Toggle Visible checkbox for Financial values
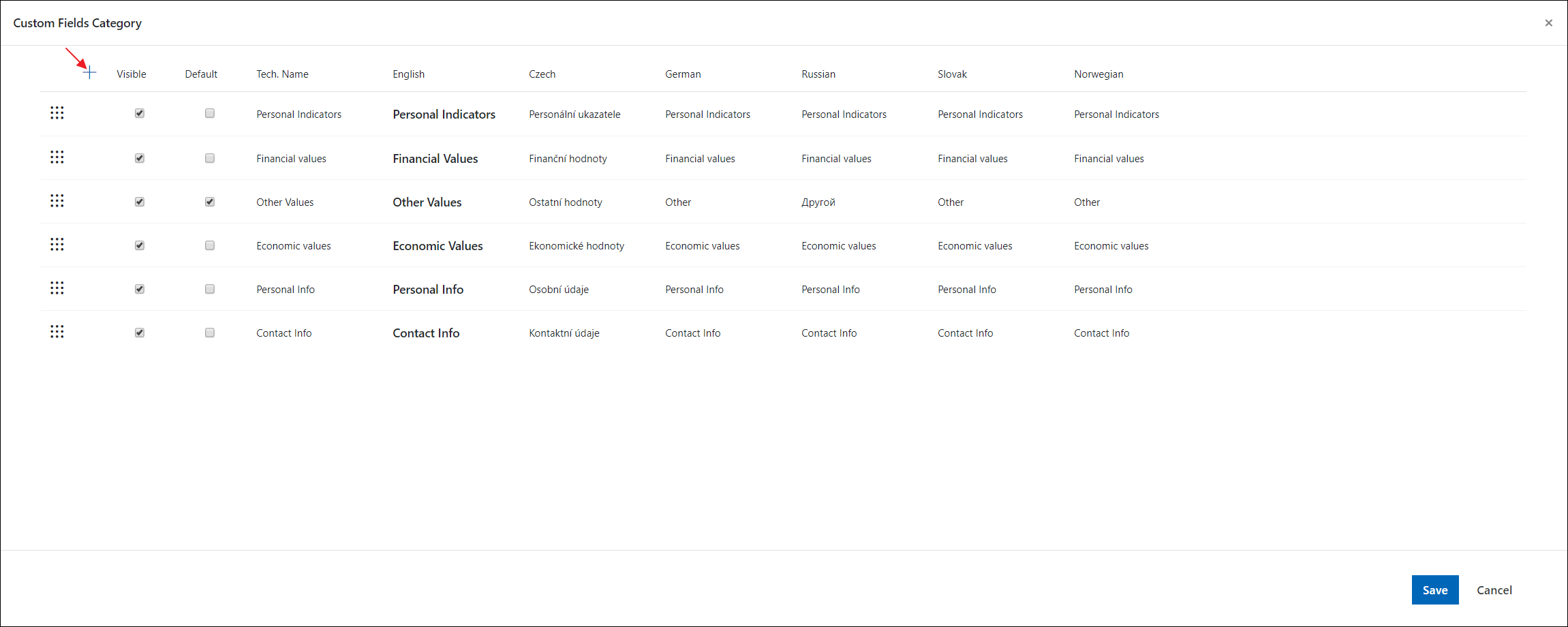This screenshot has height=627, width=1568. tap(140, 158)
